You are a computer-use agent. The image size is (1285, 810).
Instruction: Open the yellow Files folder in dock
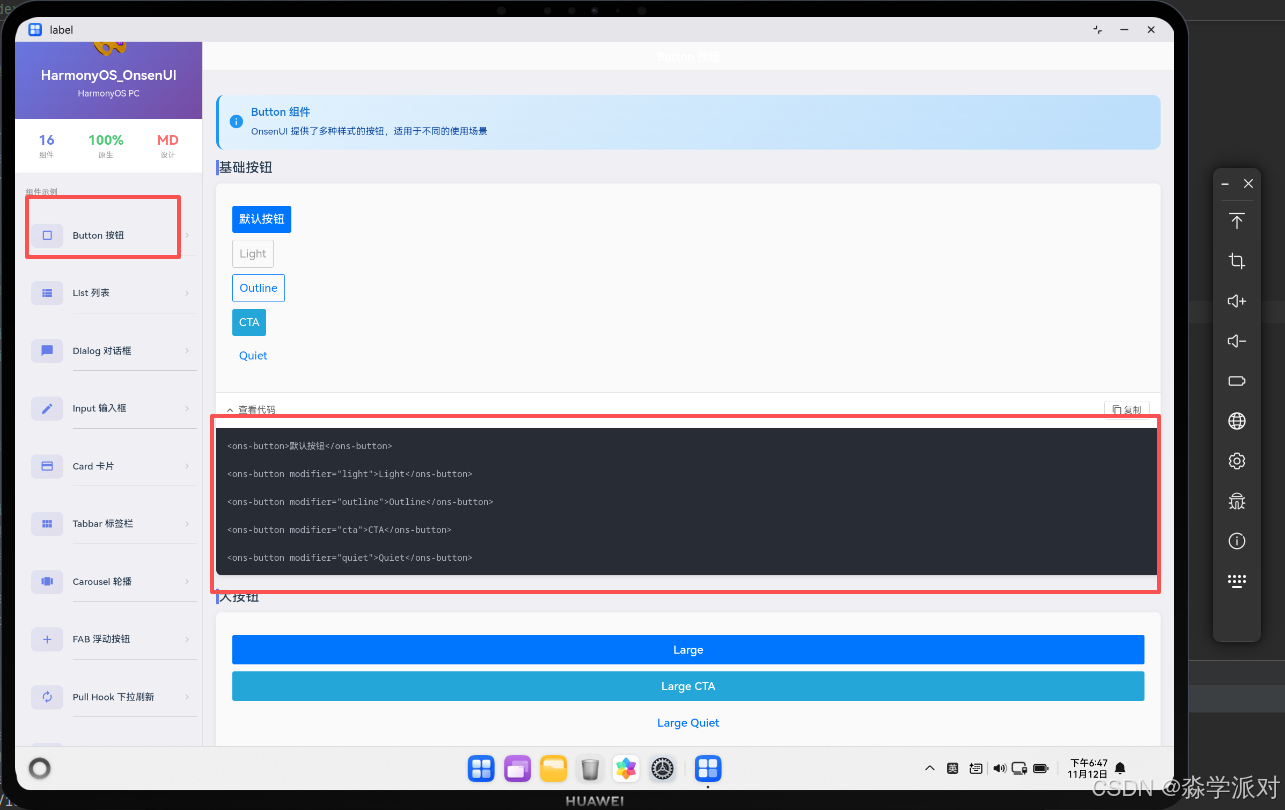[x=553, y=768]
